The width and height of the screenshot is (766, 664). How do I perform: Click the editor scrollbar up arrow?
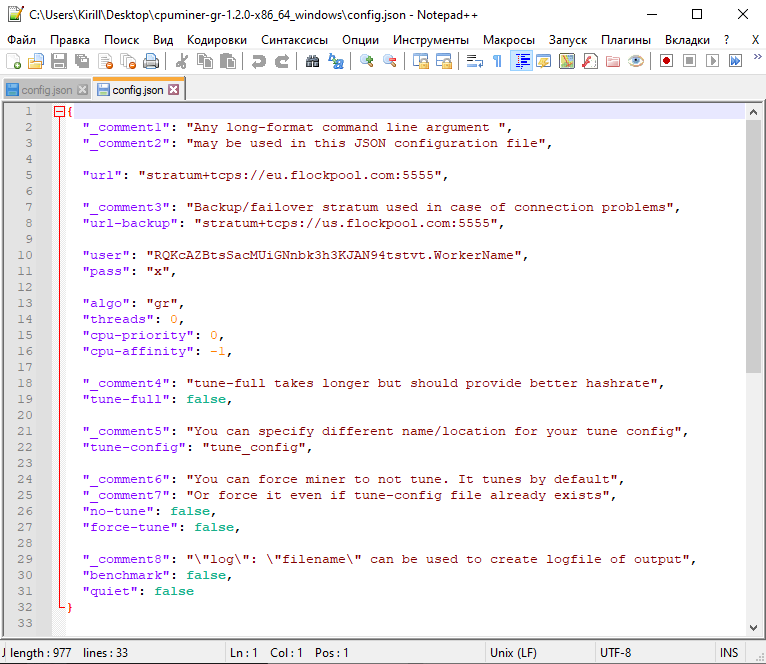pos(753,112)
